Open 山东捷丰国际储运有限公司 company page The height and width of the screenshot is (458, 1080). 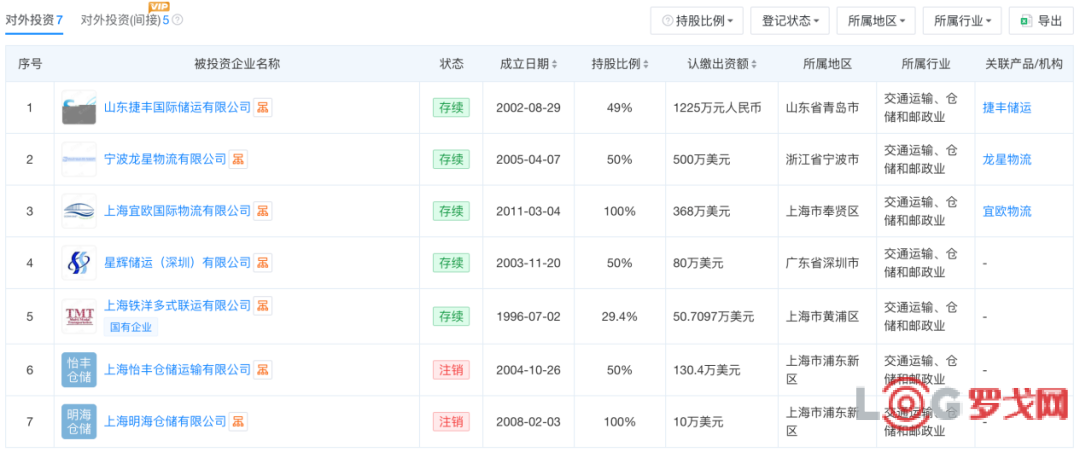coord(177,107)
